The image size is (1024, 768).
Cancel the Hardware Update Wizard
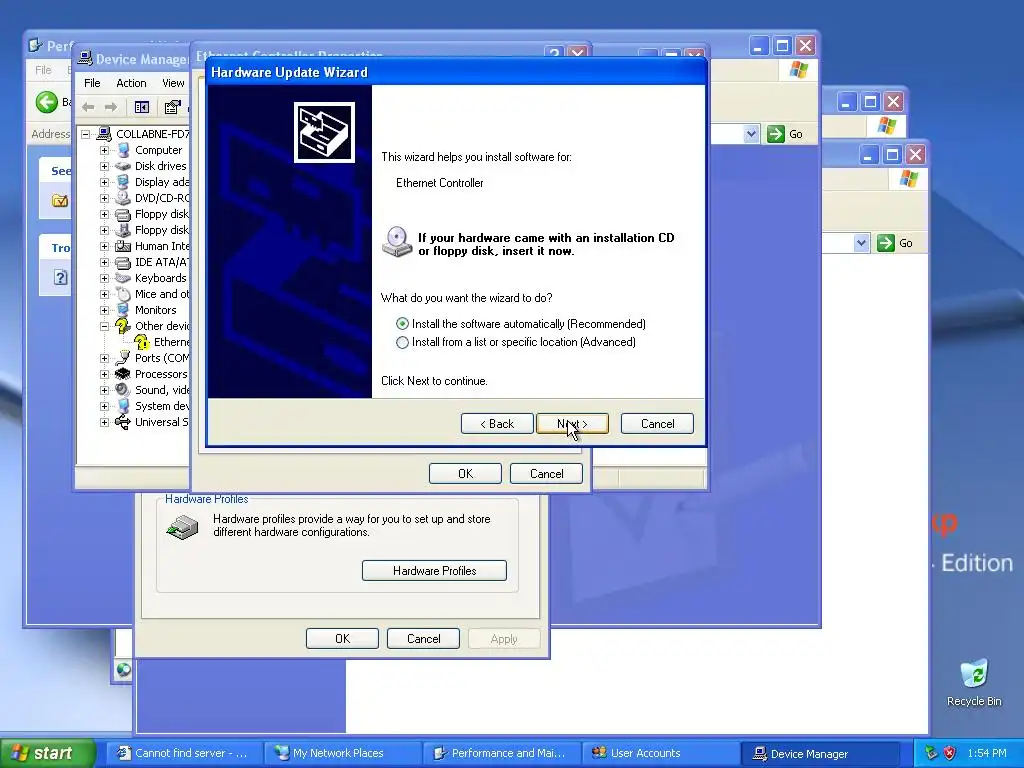[657, 424]
